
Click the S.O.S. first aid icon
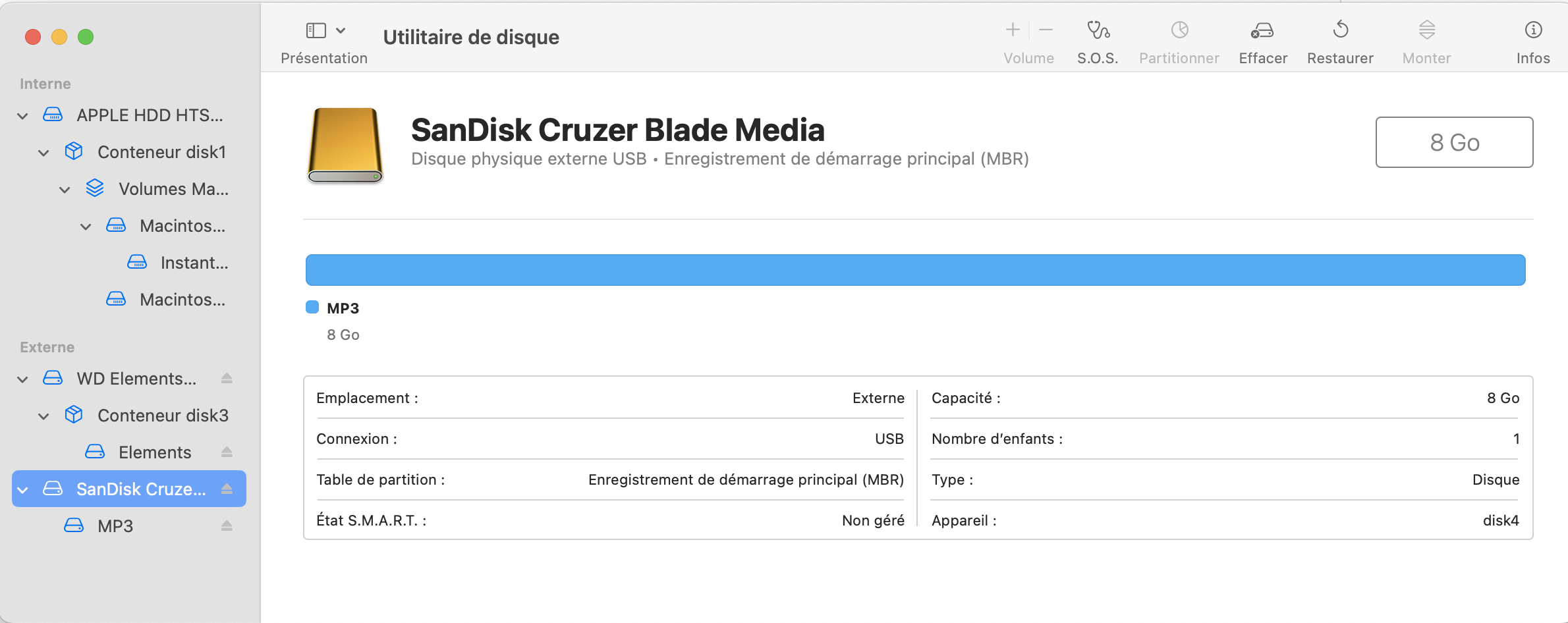(x=1098, y=30)
